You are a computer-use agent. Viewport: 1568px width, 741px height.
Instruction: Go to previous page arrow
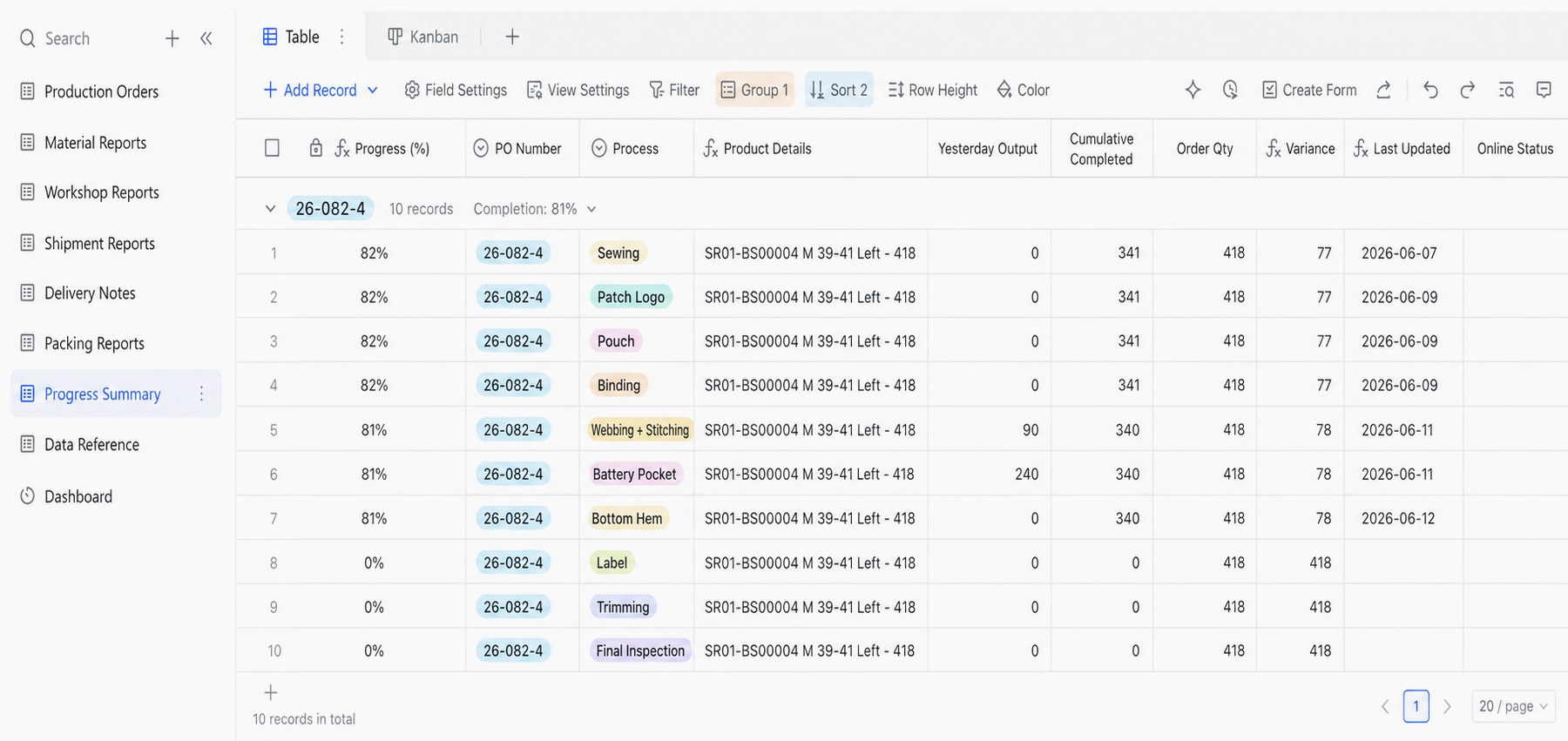(x=1385, y=706)
